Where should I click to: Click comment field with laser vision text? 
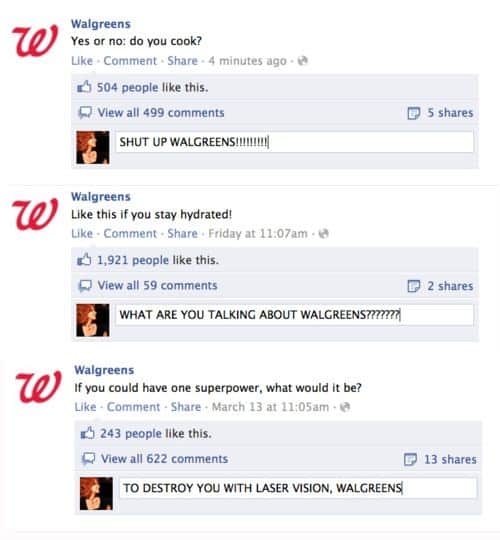tap(298, 488)
